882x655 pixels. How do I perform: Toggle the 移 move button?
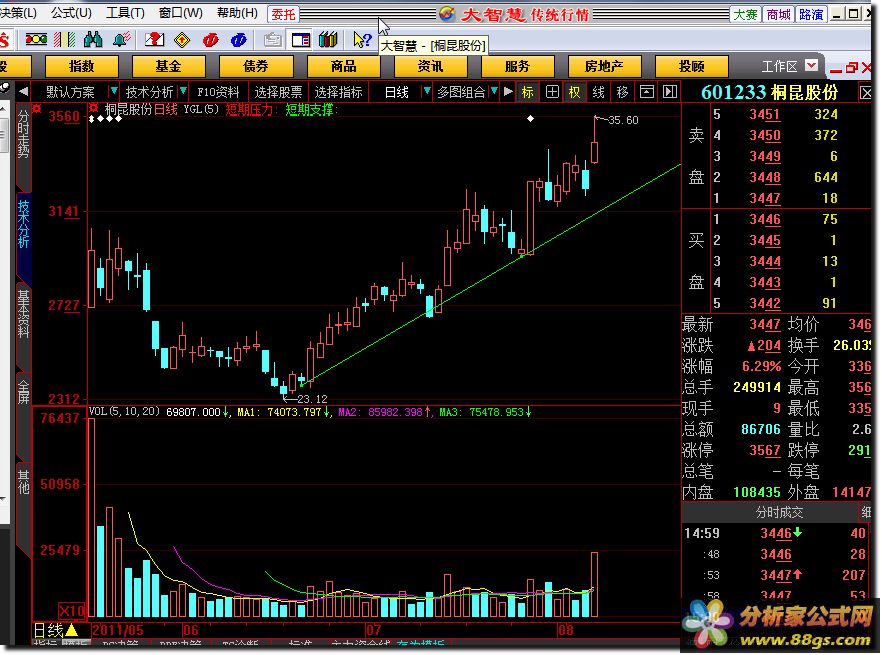pos(622,92)
